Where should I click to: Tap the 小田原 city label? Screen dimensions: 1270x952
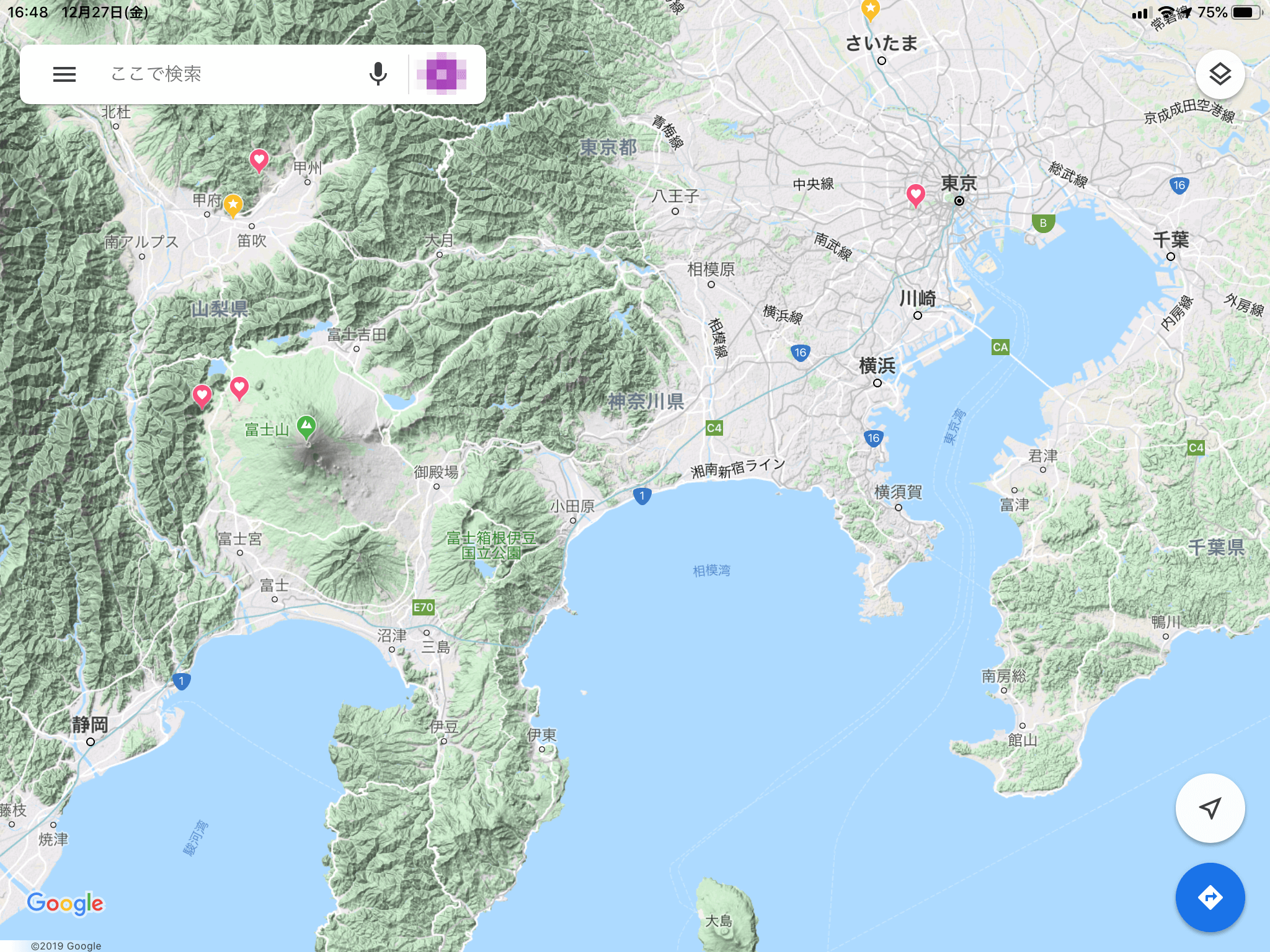572,506
